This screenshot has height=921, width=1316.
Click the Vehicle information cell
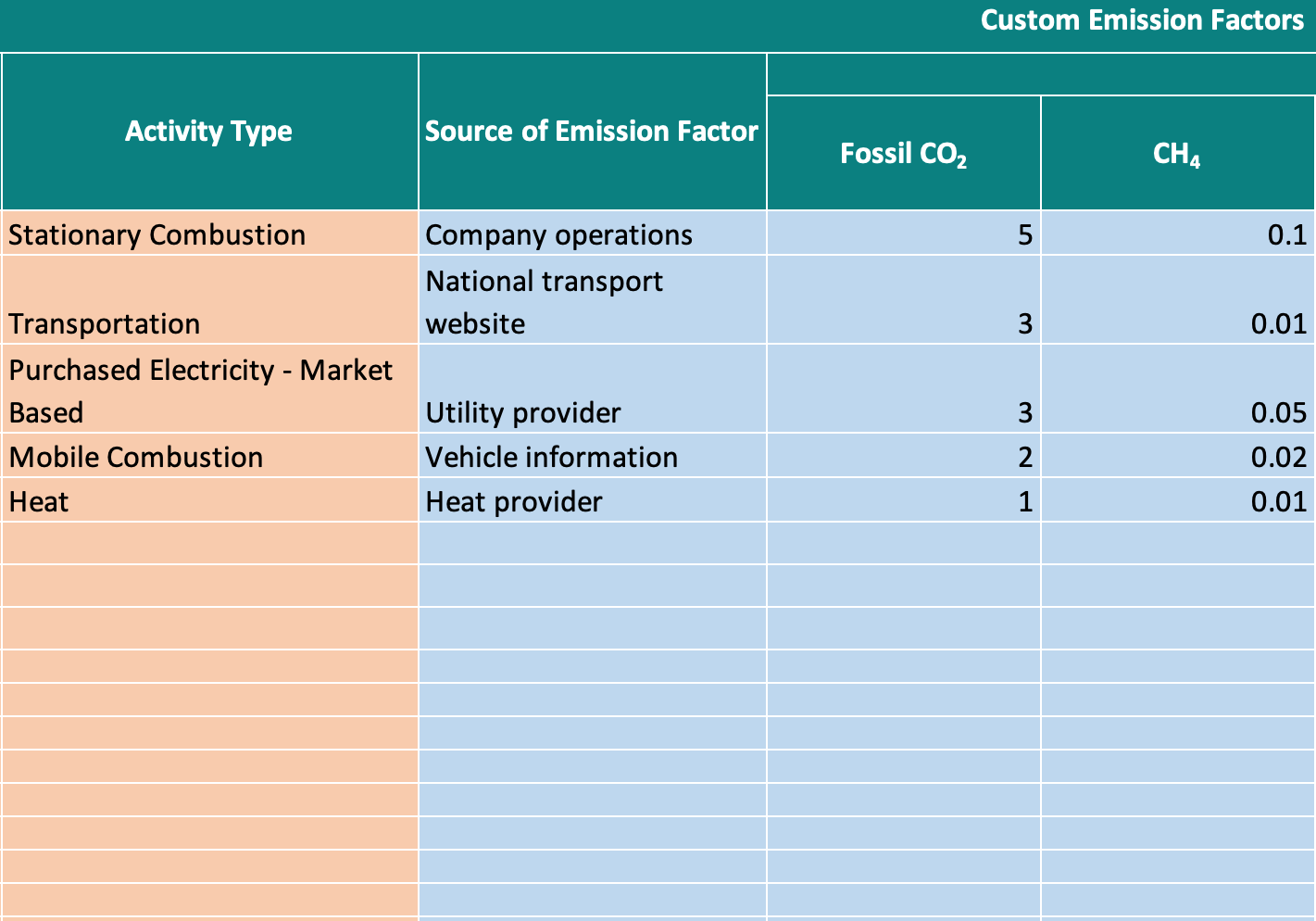pyautogui.click(x=550, y=457)
